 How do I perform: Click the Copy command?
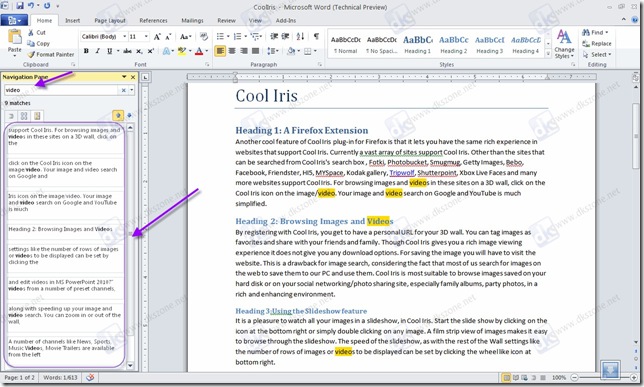39,43
